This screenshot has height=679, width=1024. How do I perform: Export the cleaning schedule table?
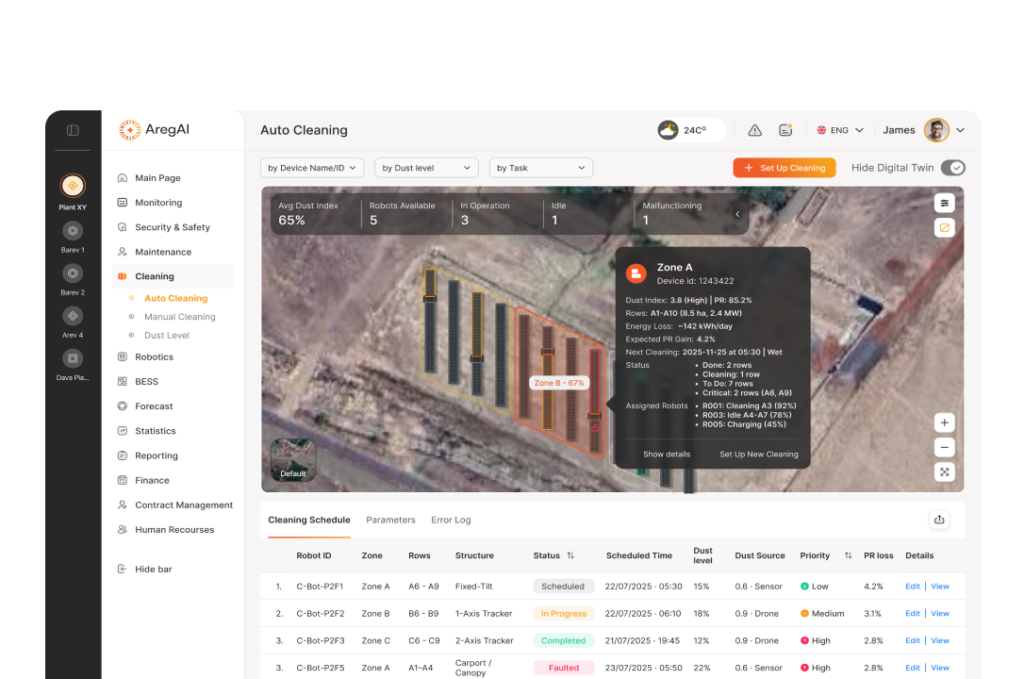tap(938, 520)
